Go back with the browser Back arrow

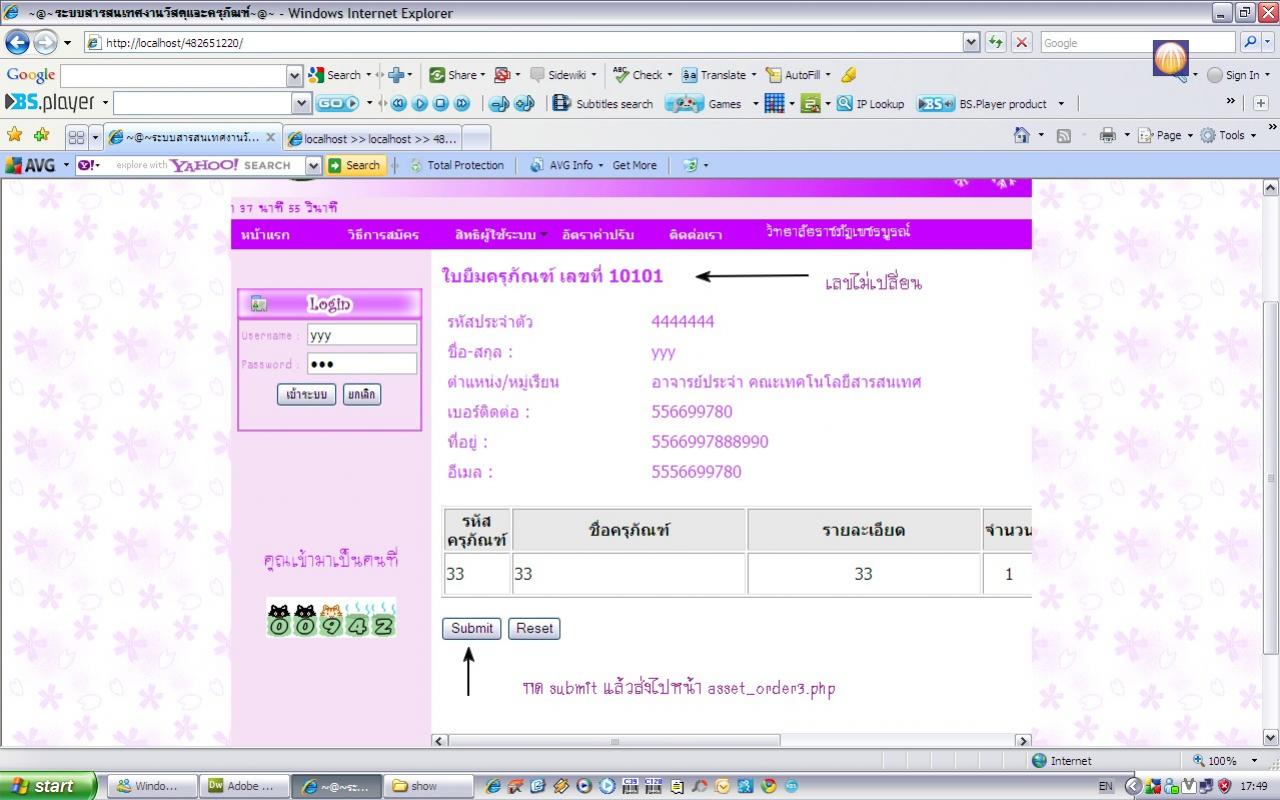point(17,42)
